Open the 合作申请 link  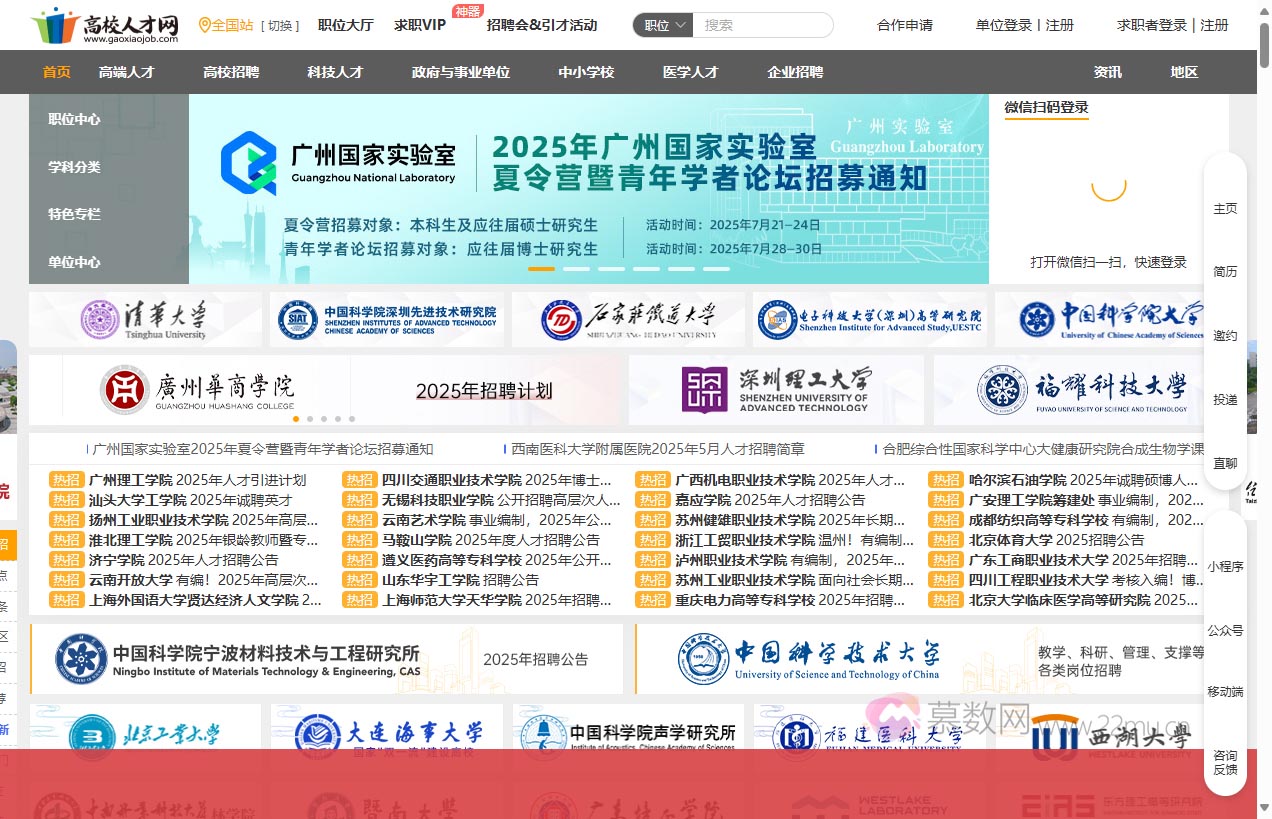coord(904,25)
